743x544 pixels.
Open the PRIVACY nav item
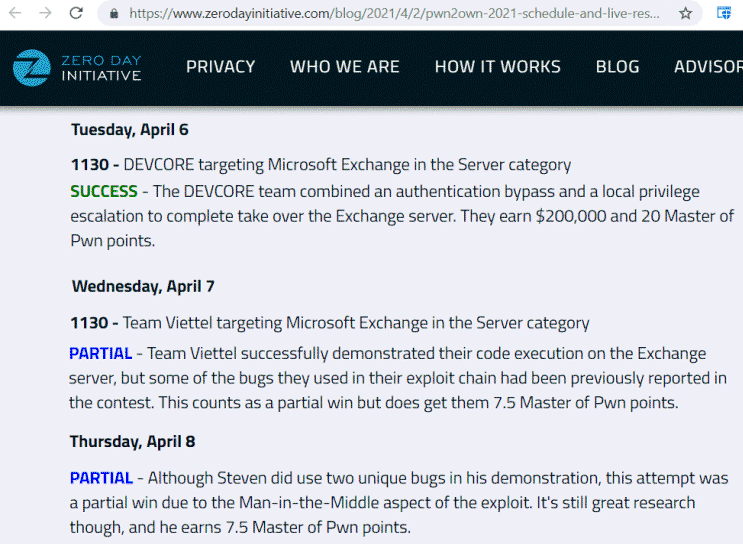click(x=221, y=67)
